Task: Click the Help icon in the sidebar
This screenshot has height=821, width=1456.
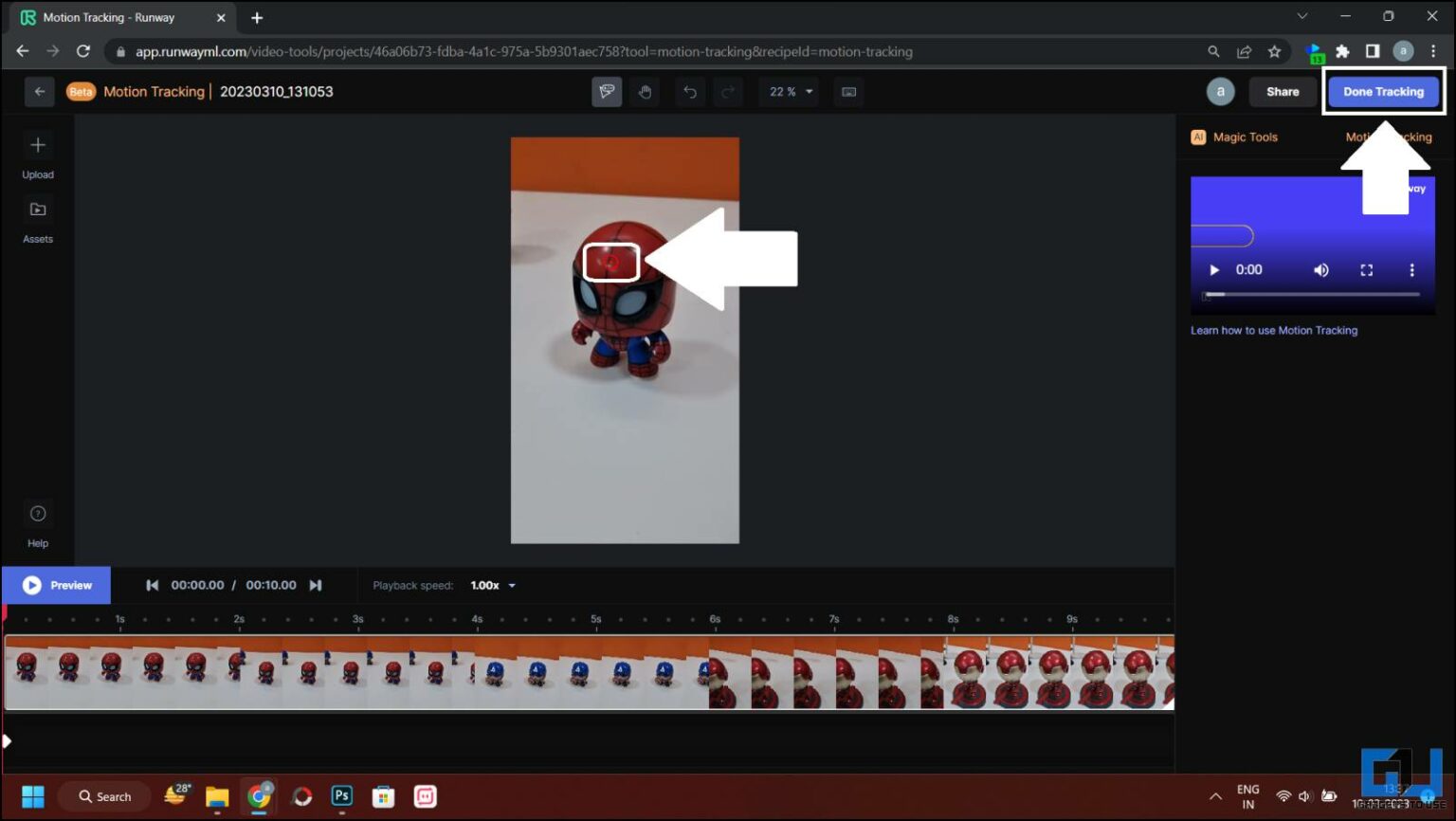Action: click(38, 513)
